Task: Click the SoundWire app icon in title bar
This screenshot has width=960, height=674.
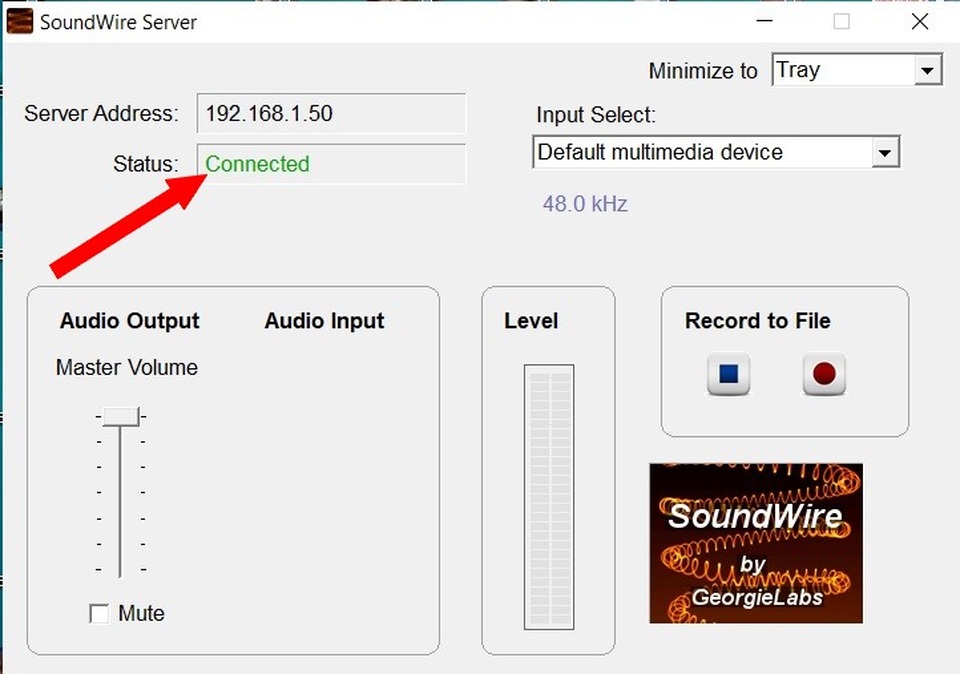Action: click(20, 21)
